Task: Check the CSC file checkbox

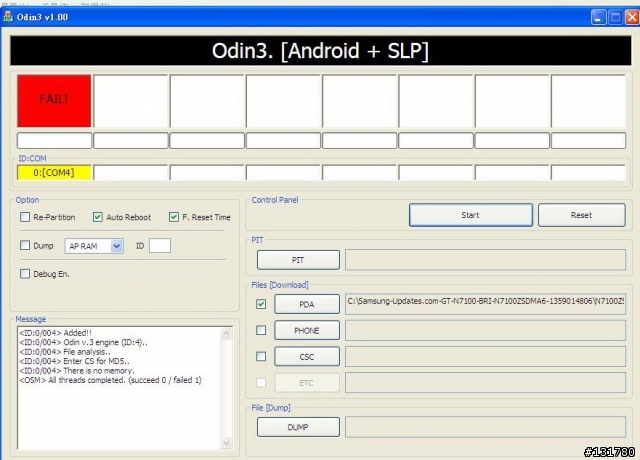Action: [261, 356]
